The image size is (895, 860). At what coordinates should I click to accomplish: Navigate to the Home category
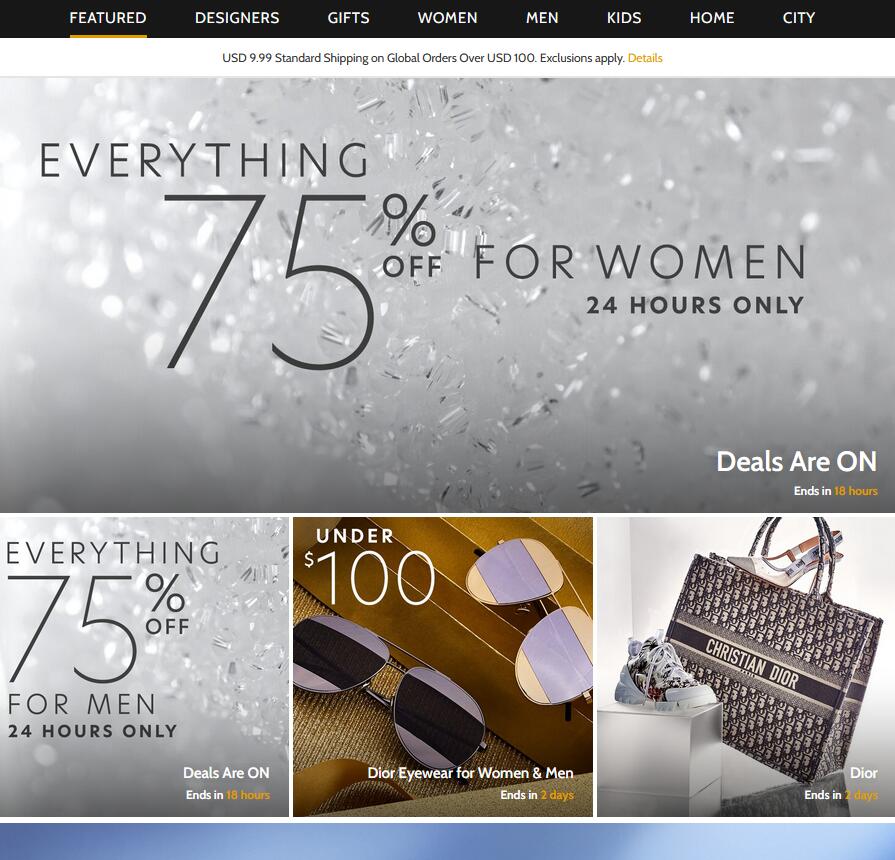[712, 18]
